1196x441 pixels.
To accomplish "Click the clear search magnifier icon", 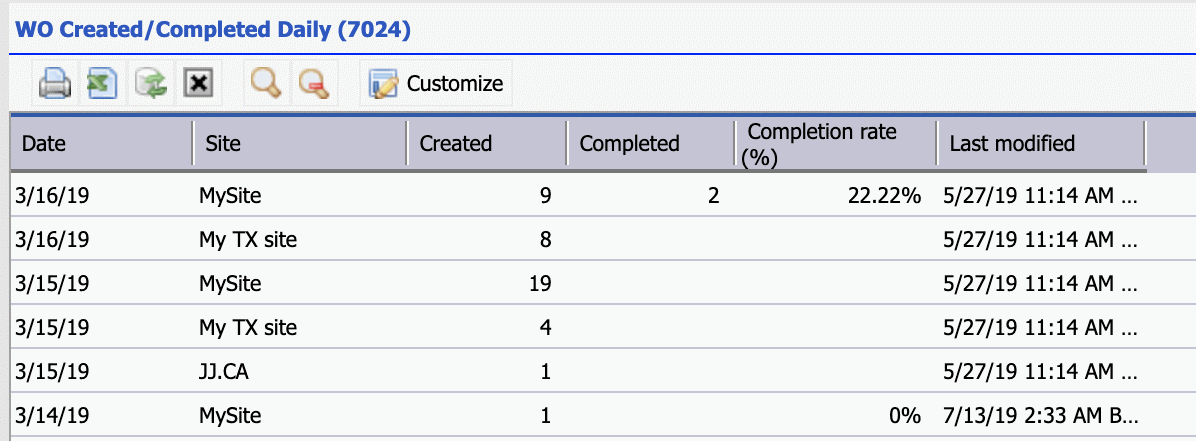I will [314, 84].
